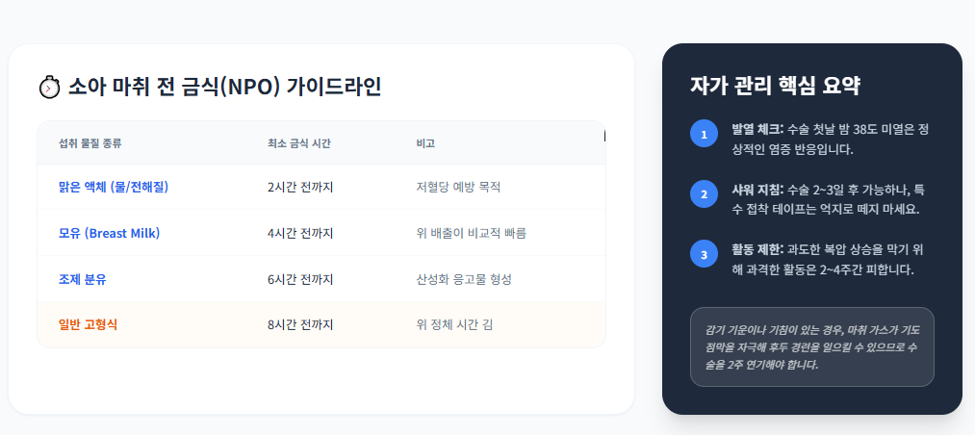Select the number 1 circle badge
The height and width of the screenshot is (435, 975).
coord(704,134)
